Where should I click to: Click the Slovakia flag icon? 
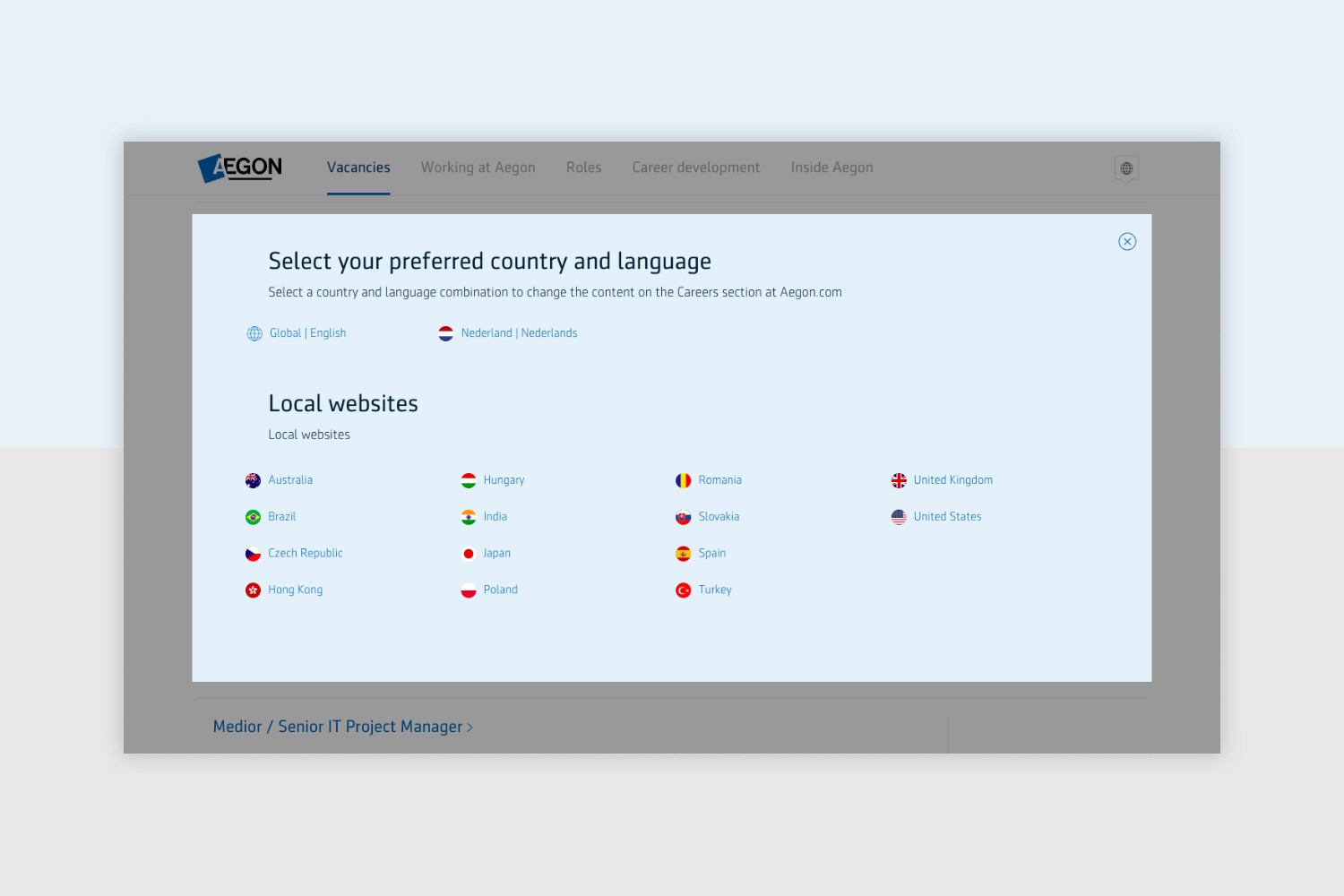tap(684, 518)
